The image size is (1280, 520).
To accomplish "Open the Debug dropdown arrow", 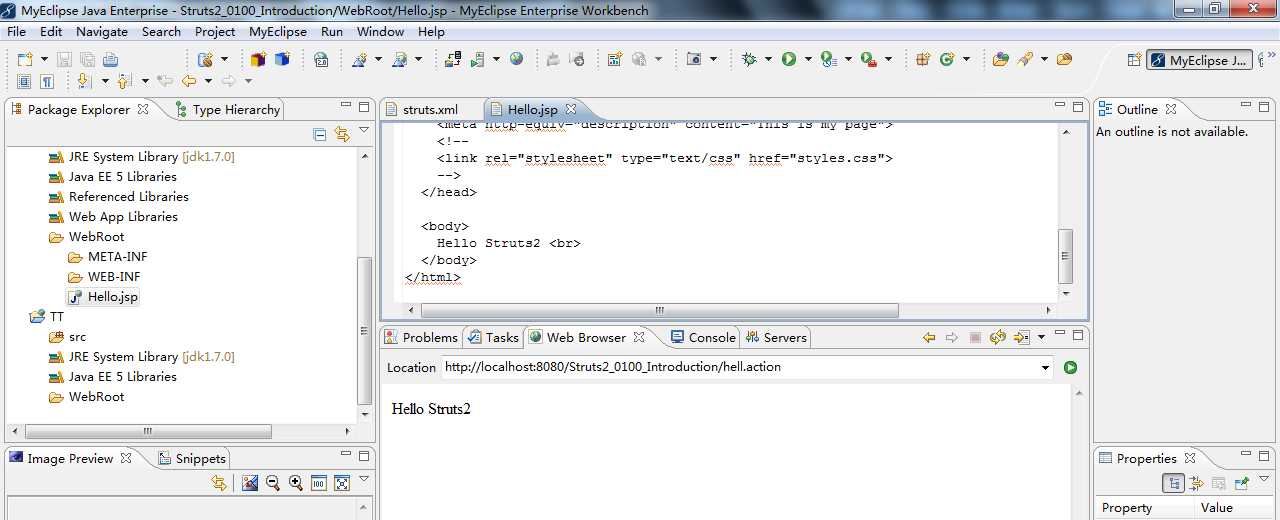I will coord(768,60).
